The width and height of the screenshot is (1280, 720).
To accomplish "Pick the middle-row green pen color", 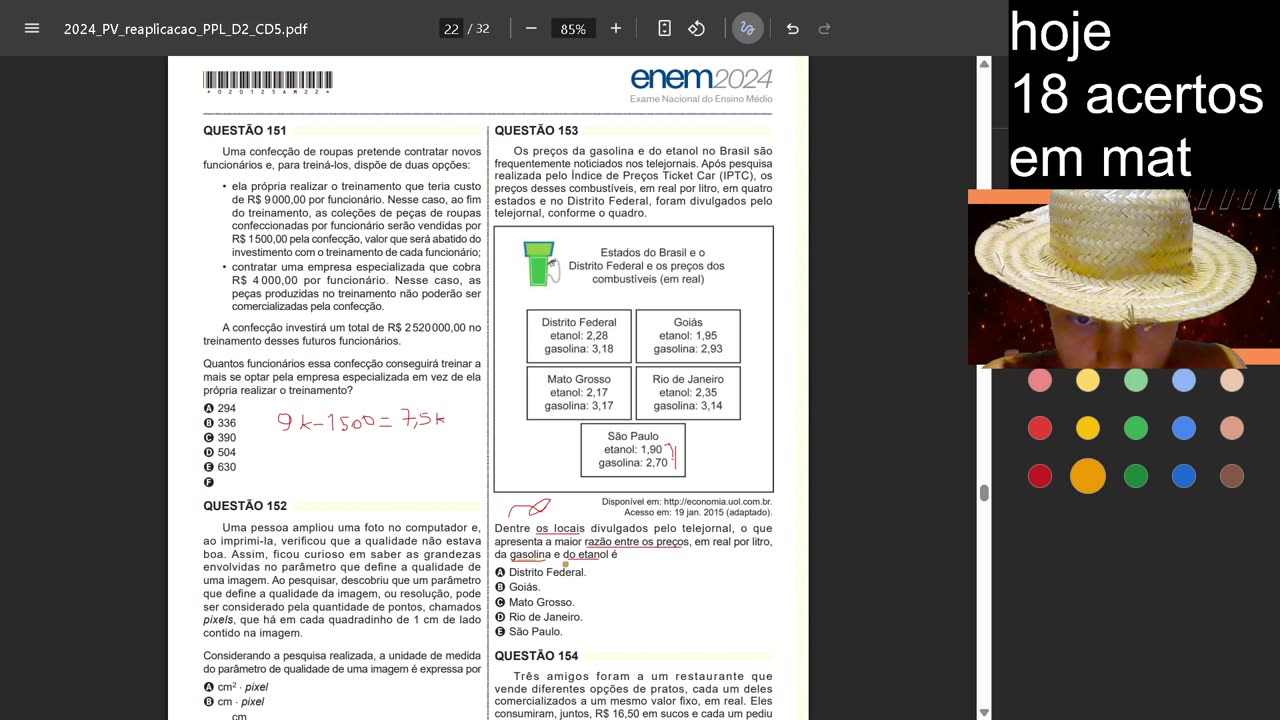I will pos(1136,428).
